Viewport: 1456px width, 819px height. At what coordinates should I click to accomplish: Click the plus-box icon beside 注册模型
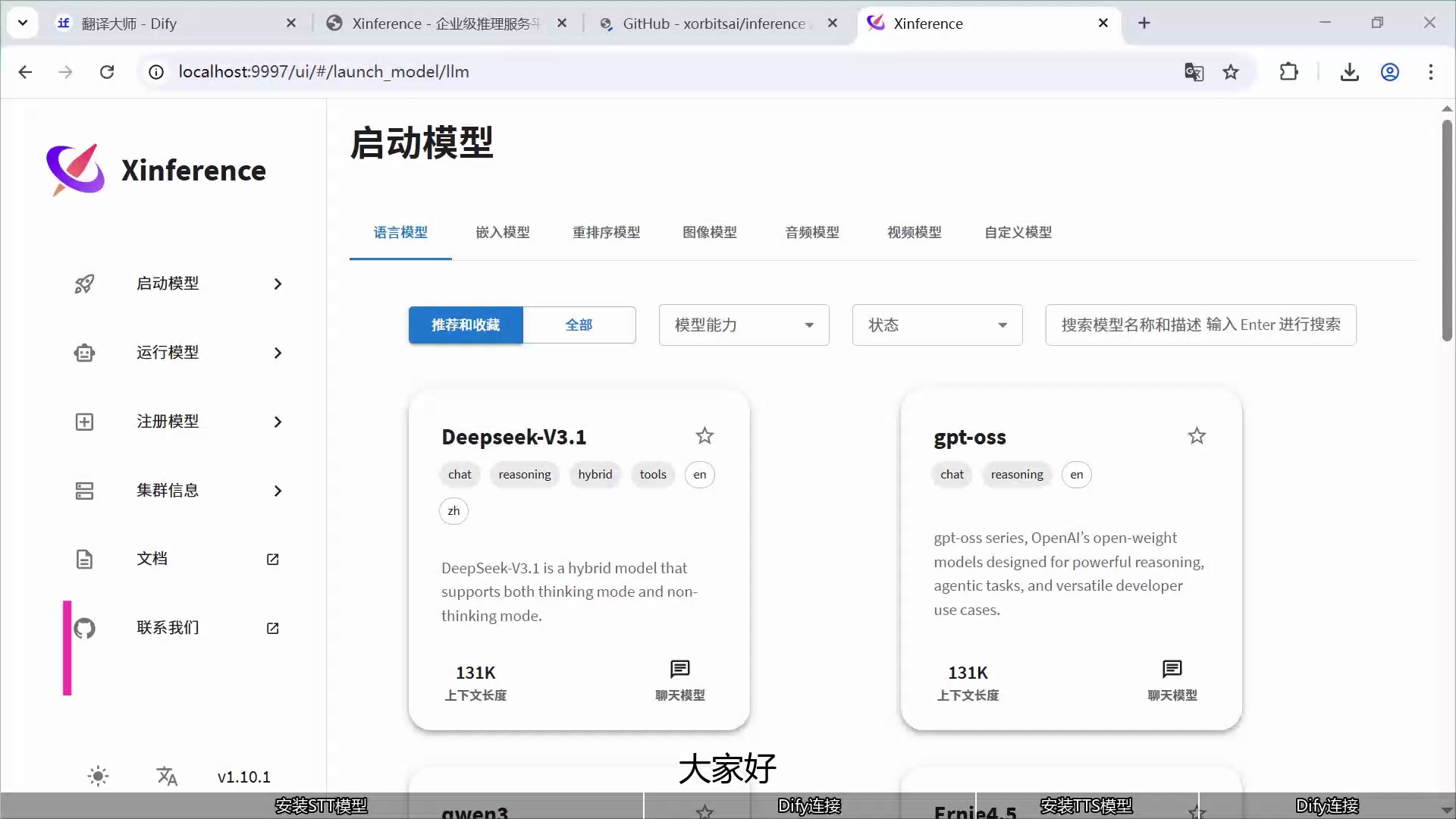coord(84,422)
